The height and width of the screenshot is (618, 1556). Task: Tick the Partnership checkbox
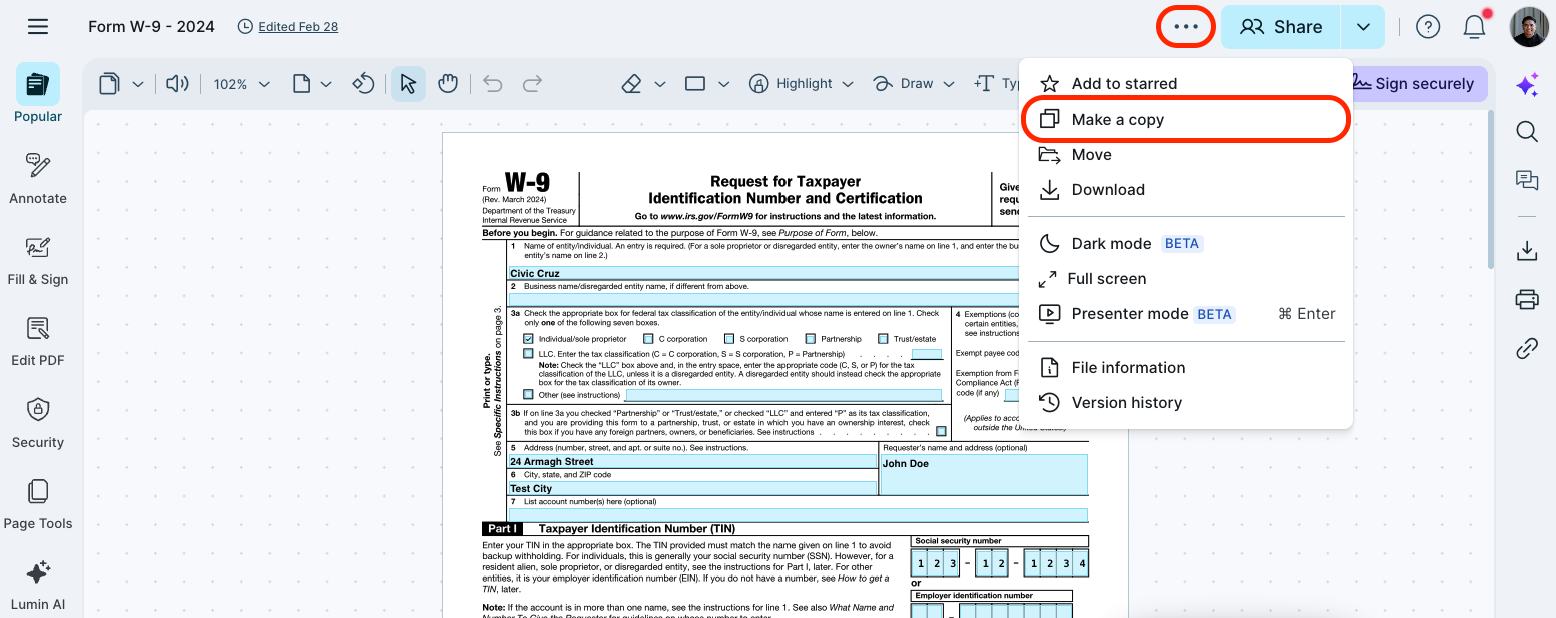tap(811, 339)
